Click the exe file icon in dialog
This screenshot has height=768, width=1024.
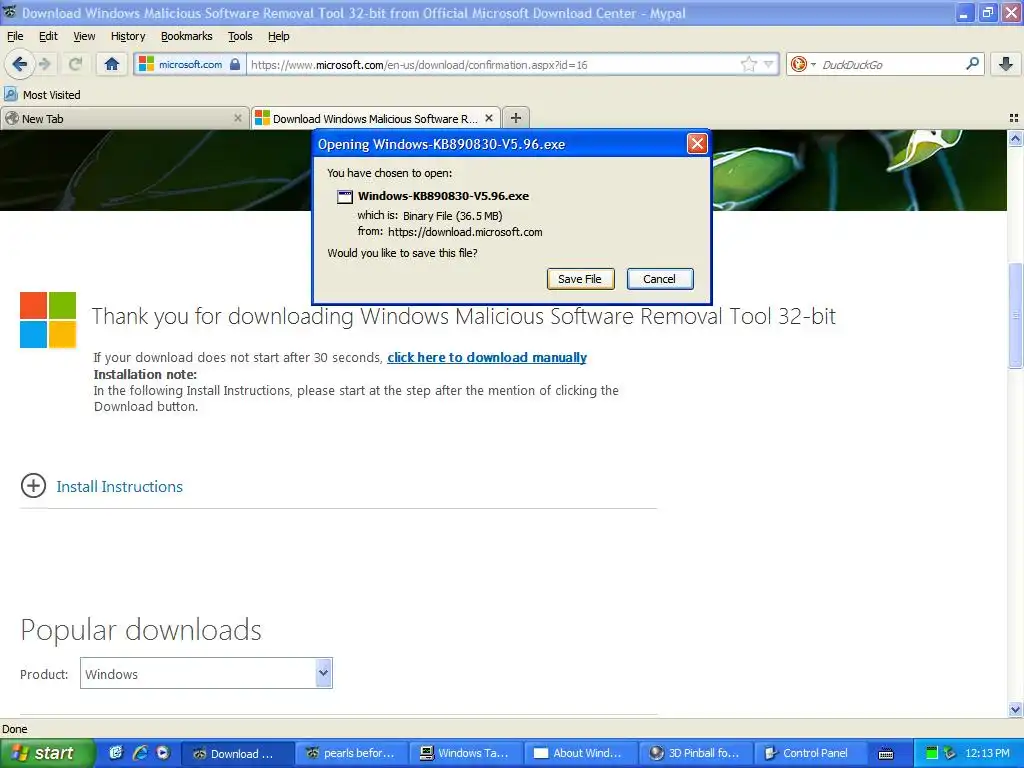point(345,197)
